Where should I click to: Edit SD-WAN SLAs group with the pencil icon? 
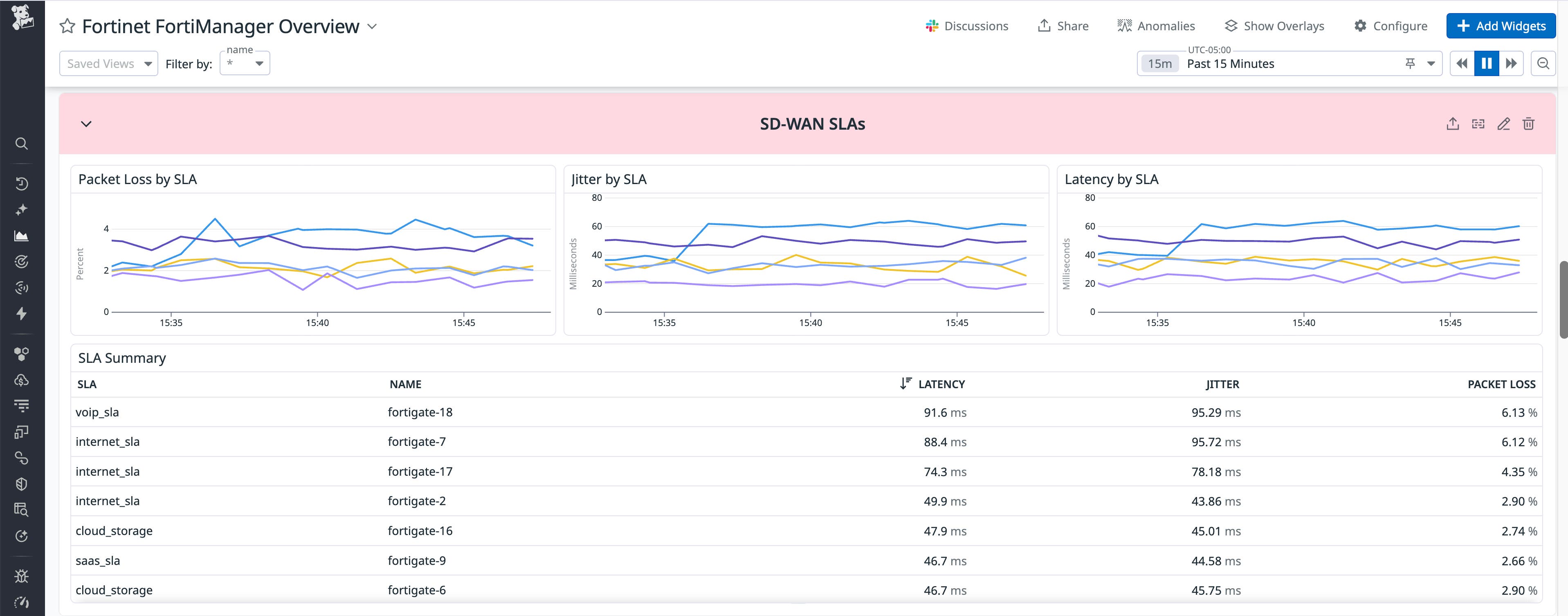click(1503, 124)
